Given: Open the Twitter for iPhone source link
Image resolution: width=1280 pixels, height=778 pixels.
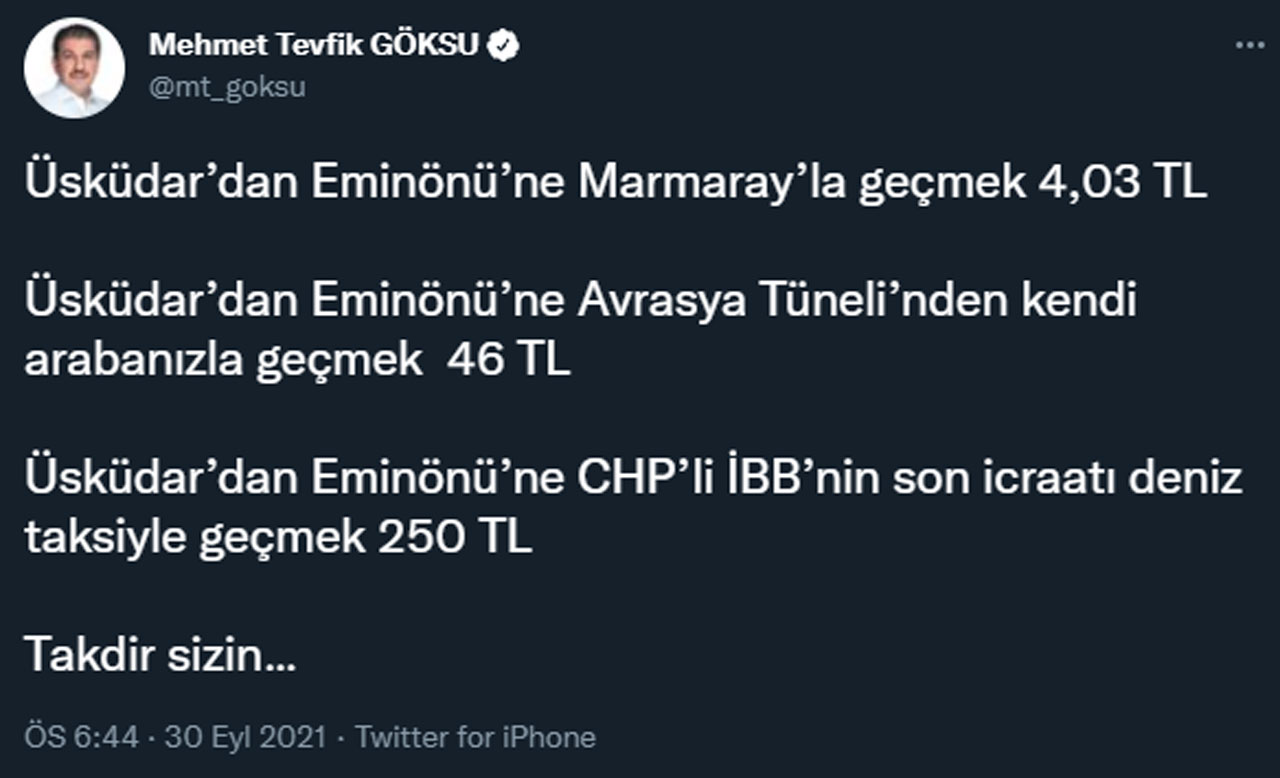Looking at the screenshot, I should 475,738.
